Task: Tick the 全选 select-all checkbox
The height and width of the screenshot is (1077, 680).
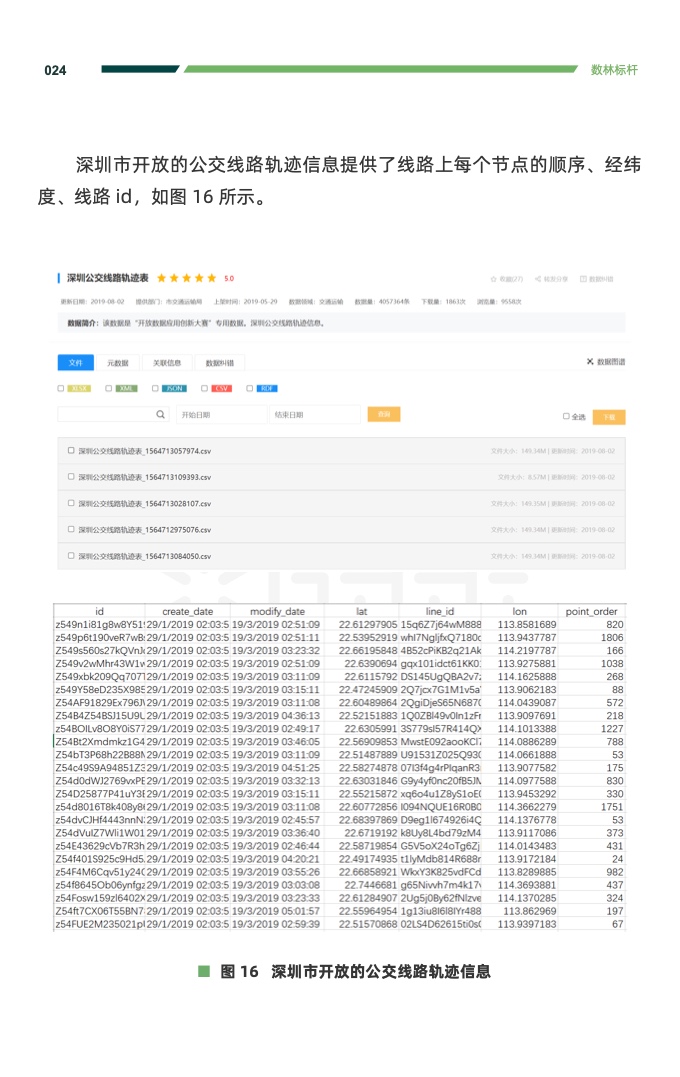Action: (566, 417)
